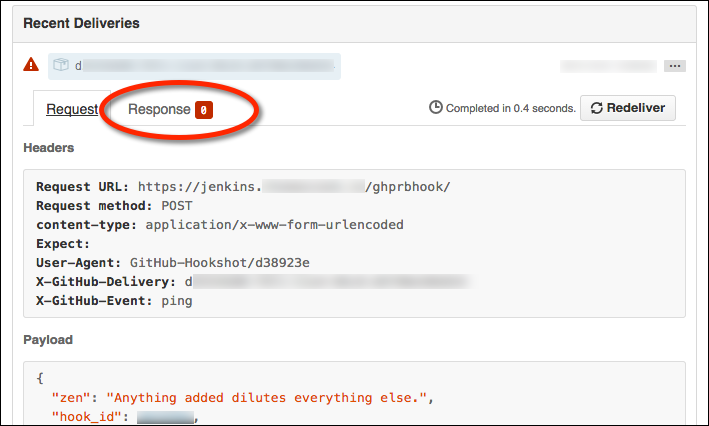The height and width of the screenshot is (426, 709).
Task: Click the refresh arrows icon in Redeliver
Action: coord(596,108)
